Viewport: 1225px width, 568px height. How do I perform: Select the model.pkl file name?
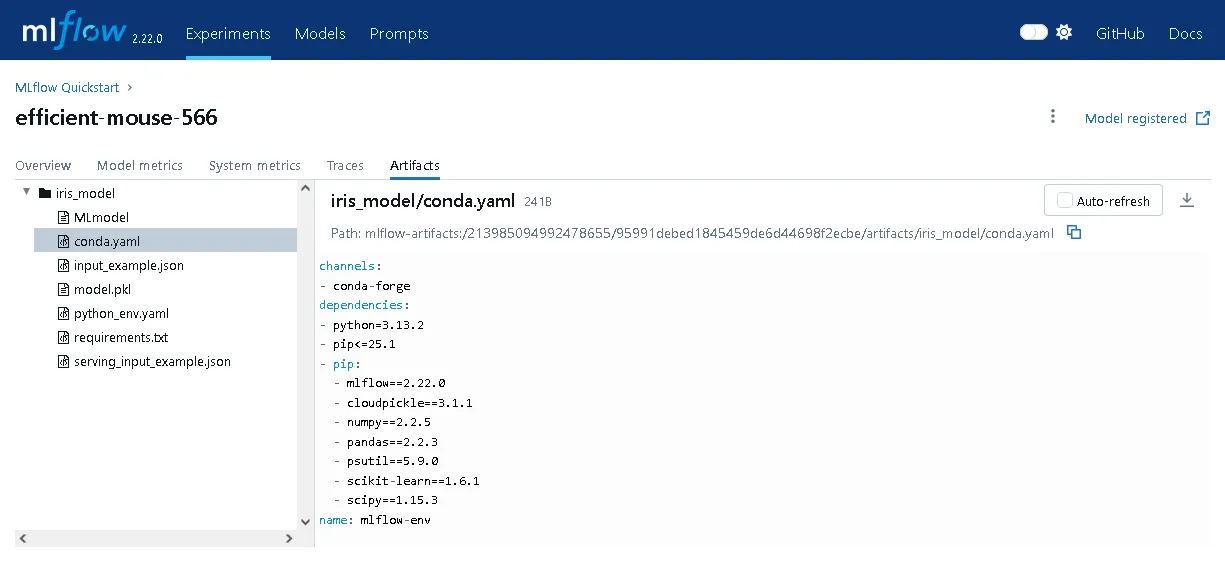click(102, 289)
